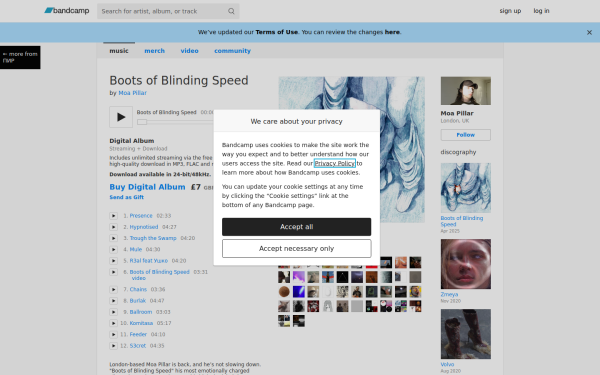Viewport: 600px width, 375px height.
Task: Open the Volvo album link
Action: click(447, 365)
